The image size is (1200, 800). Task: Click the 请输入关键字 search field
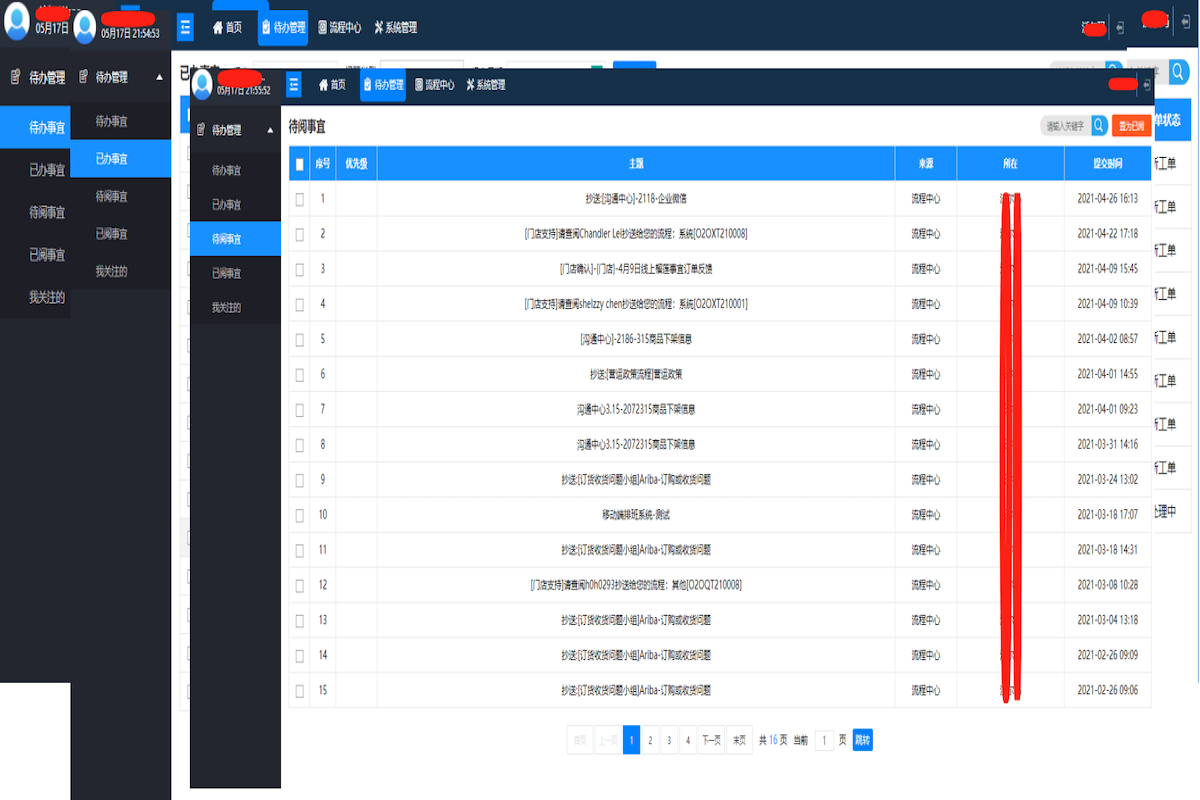(x=1064, y=126)
